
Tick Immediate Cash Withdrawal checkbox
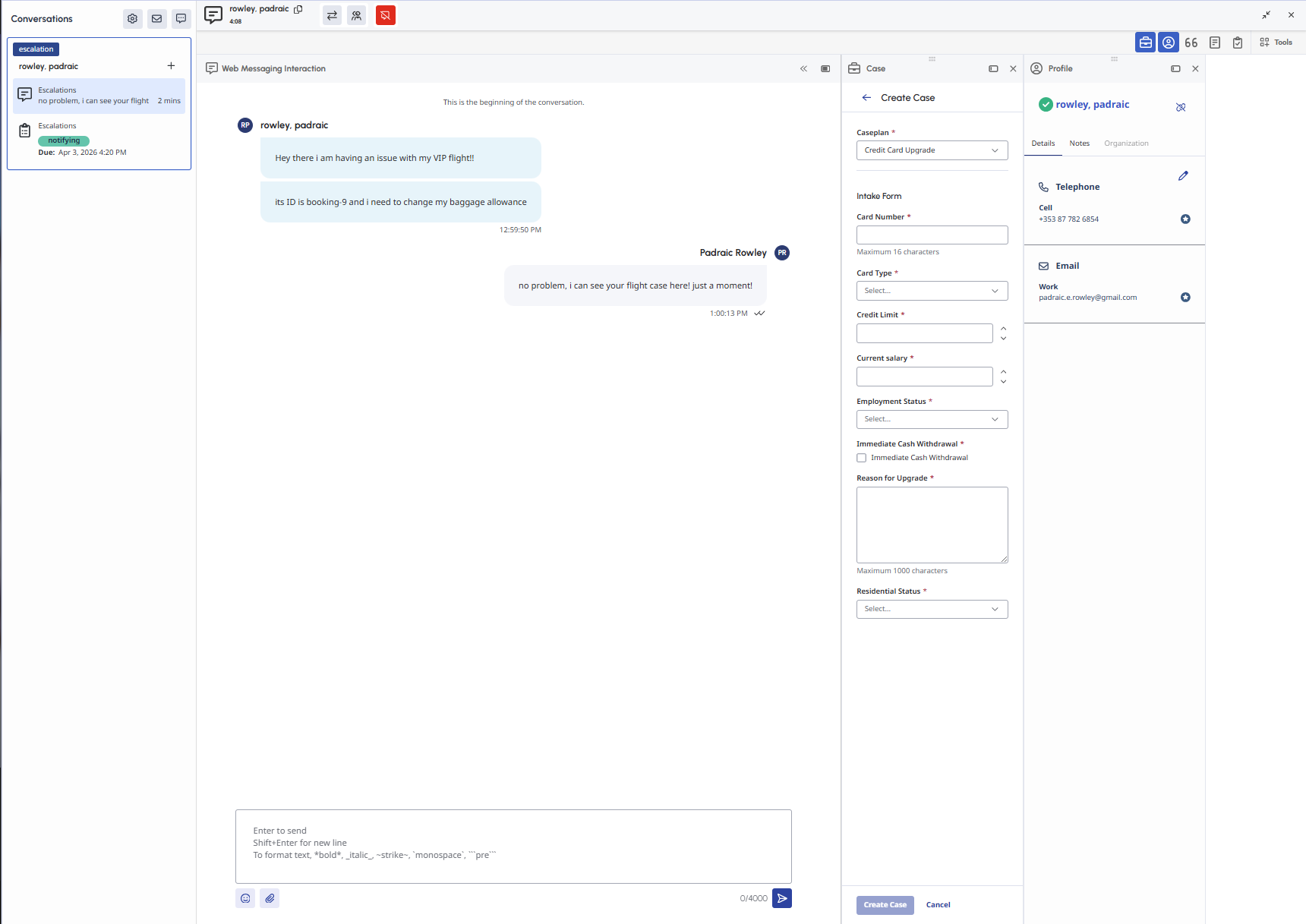tap(861, 458)
